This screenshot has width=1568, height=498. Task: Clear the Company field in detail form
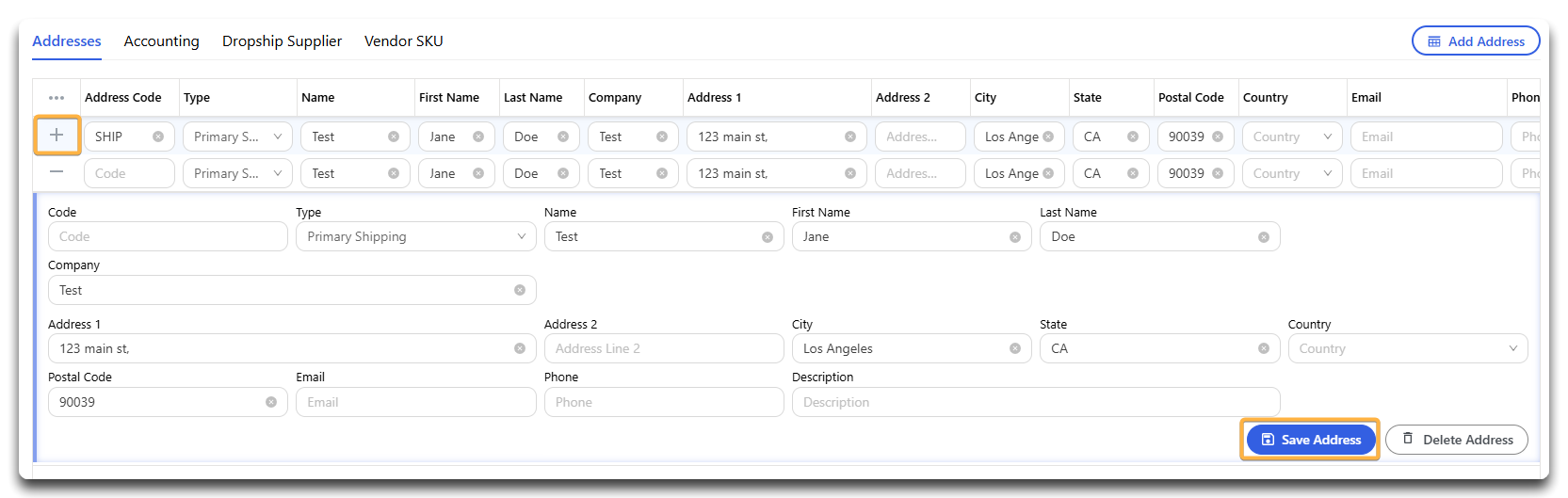[520, 290]
